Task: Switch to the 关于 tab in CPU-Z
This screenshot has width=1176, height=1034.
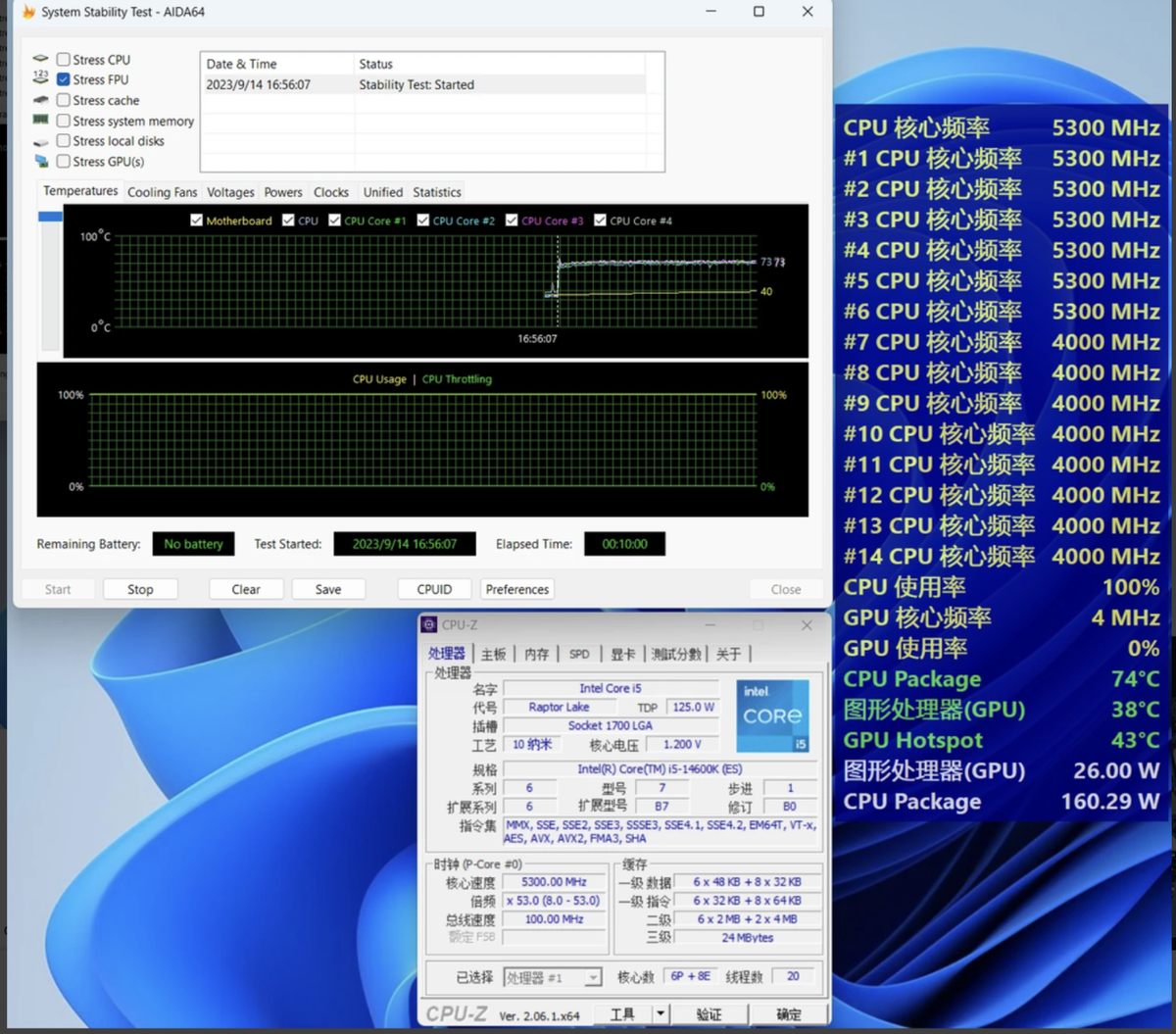Action: coord(729,654)
